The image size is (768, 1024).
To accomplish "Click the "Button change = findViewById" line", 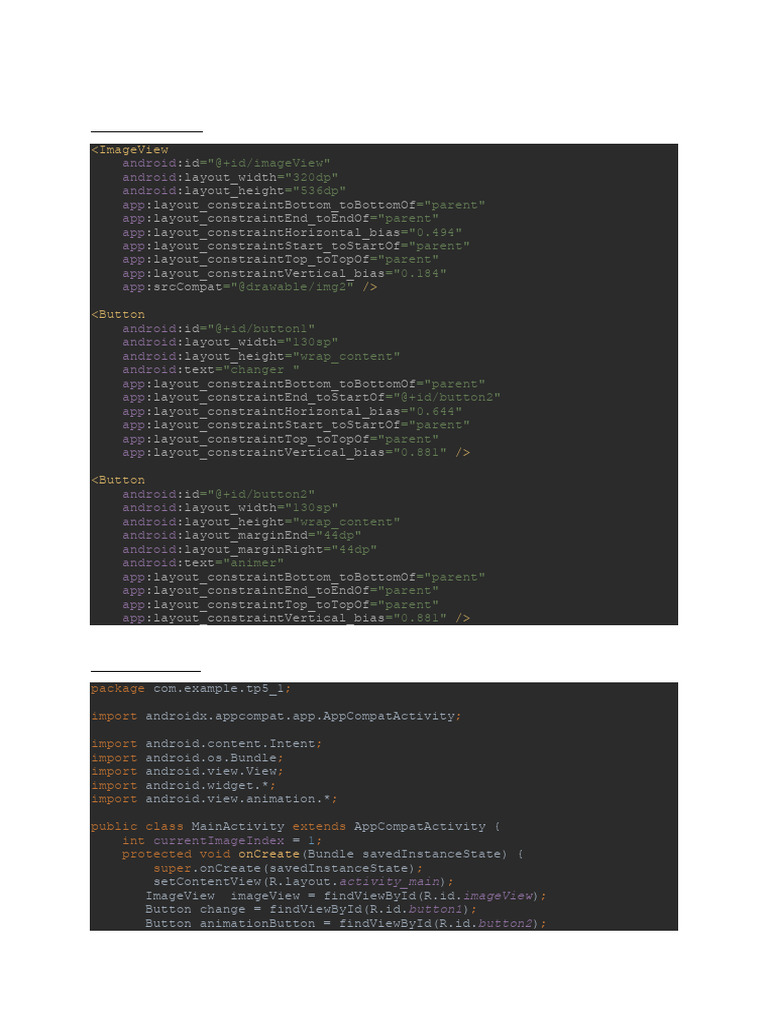I will [311, 910].
